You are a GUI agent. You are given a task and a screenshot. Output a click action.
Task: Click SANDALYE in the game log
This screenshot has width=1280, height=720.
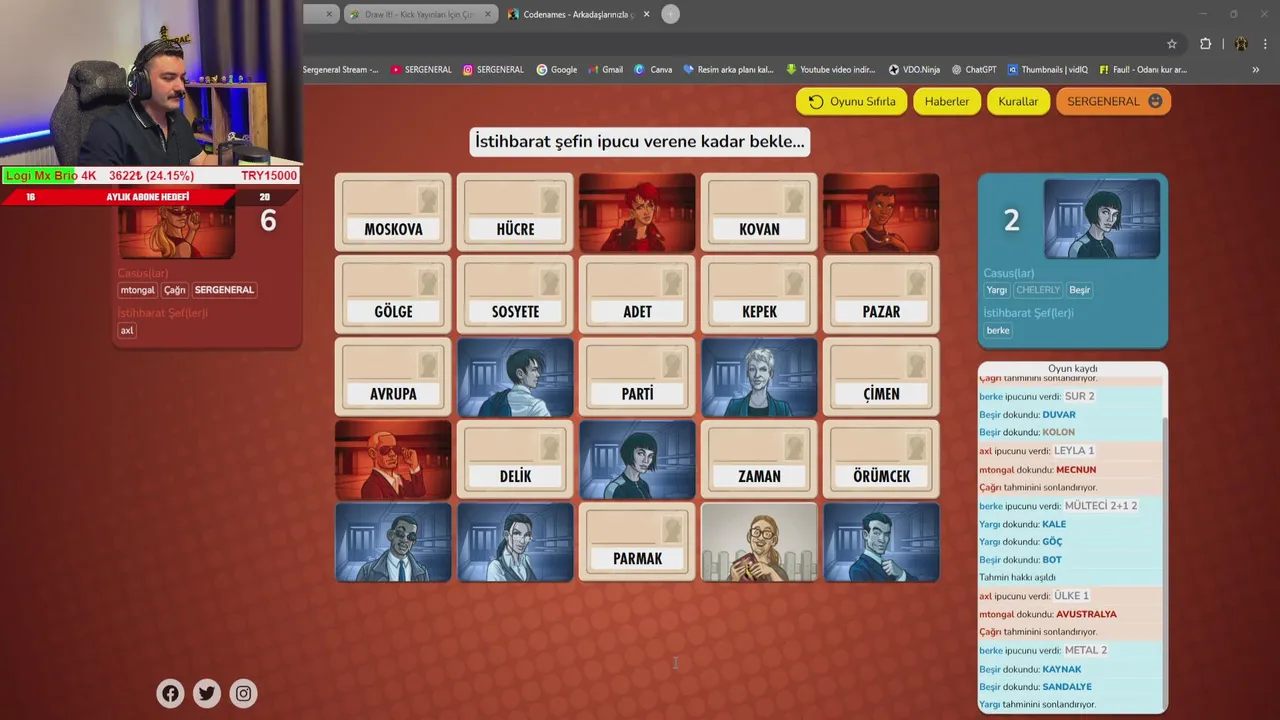(1067, 687)
